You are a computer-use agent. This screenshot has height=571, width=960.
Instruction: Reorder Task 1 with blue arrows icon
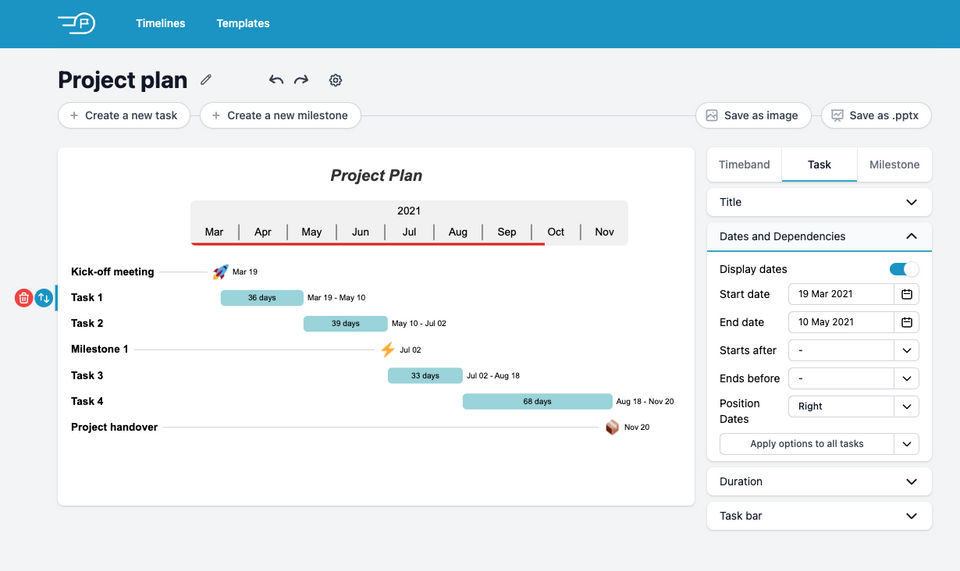[43, 298]
